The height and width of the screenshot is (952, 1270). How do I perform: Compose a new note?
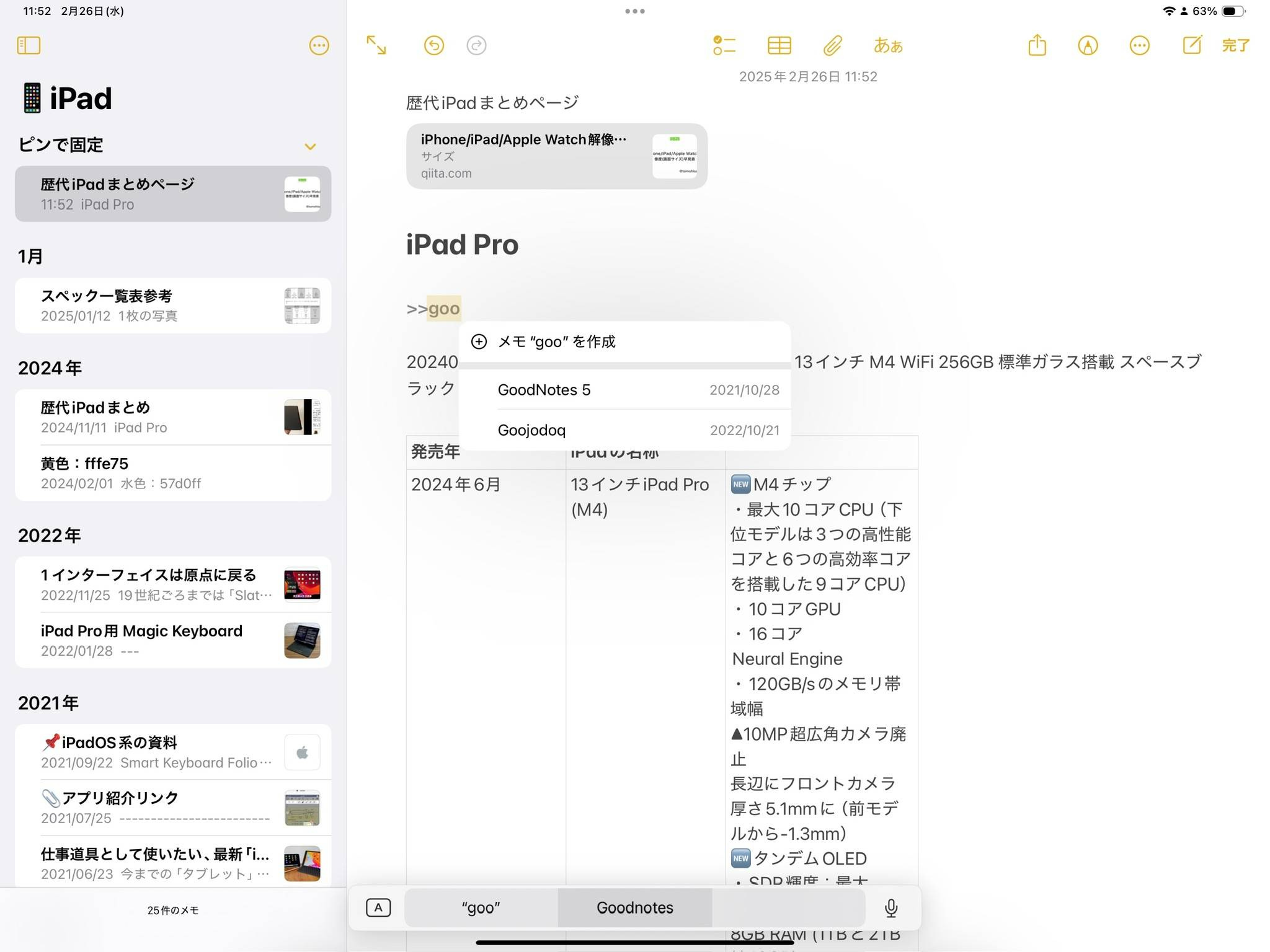click(1192, 45)
